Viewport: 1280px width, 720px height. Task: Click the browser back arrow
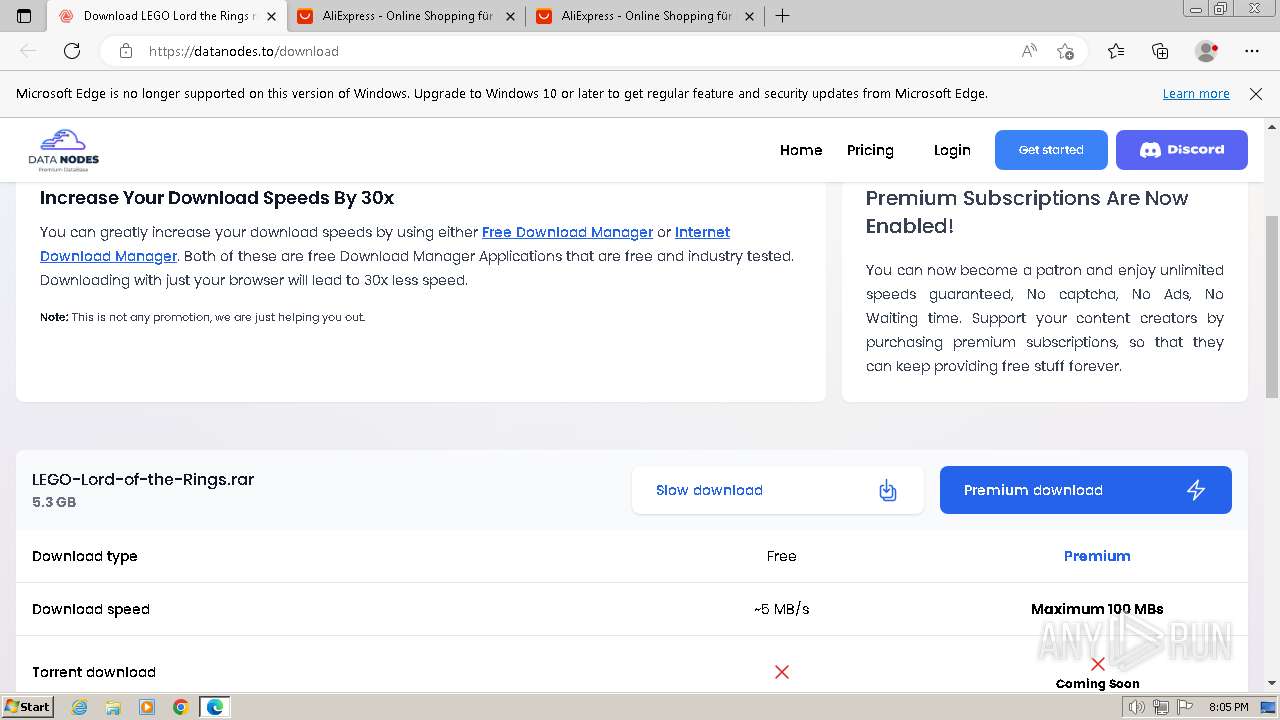(28, 51)
